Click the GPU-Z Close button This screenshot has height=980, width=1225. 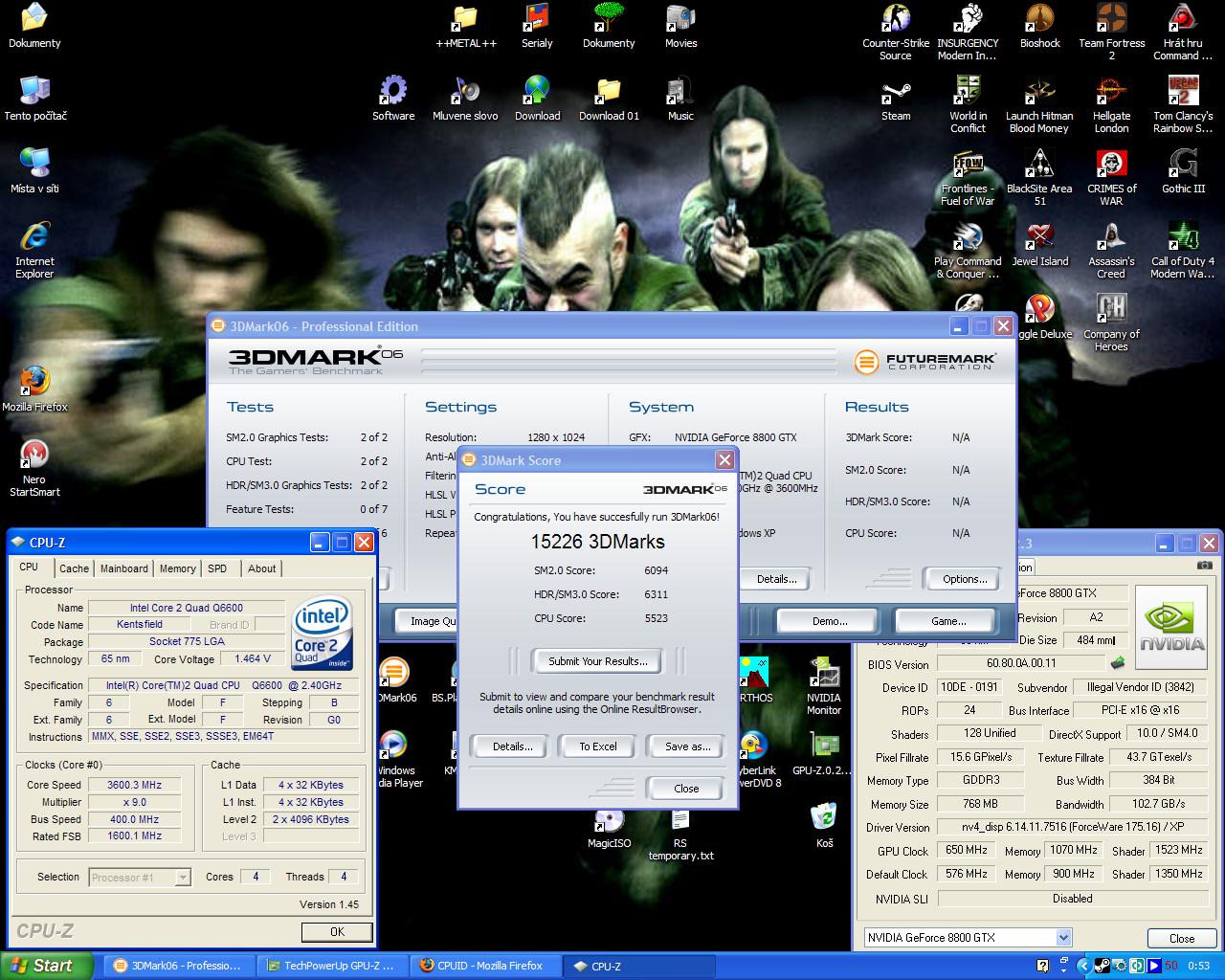(x=1182, y=939)
